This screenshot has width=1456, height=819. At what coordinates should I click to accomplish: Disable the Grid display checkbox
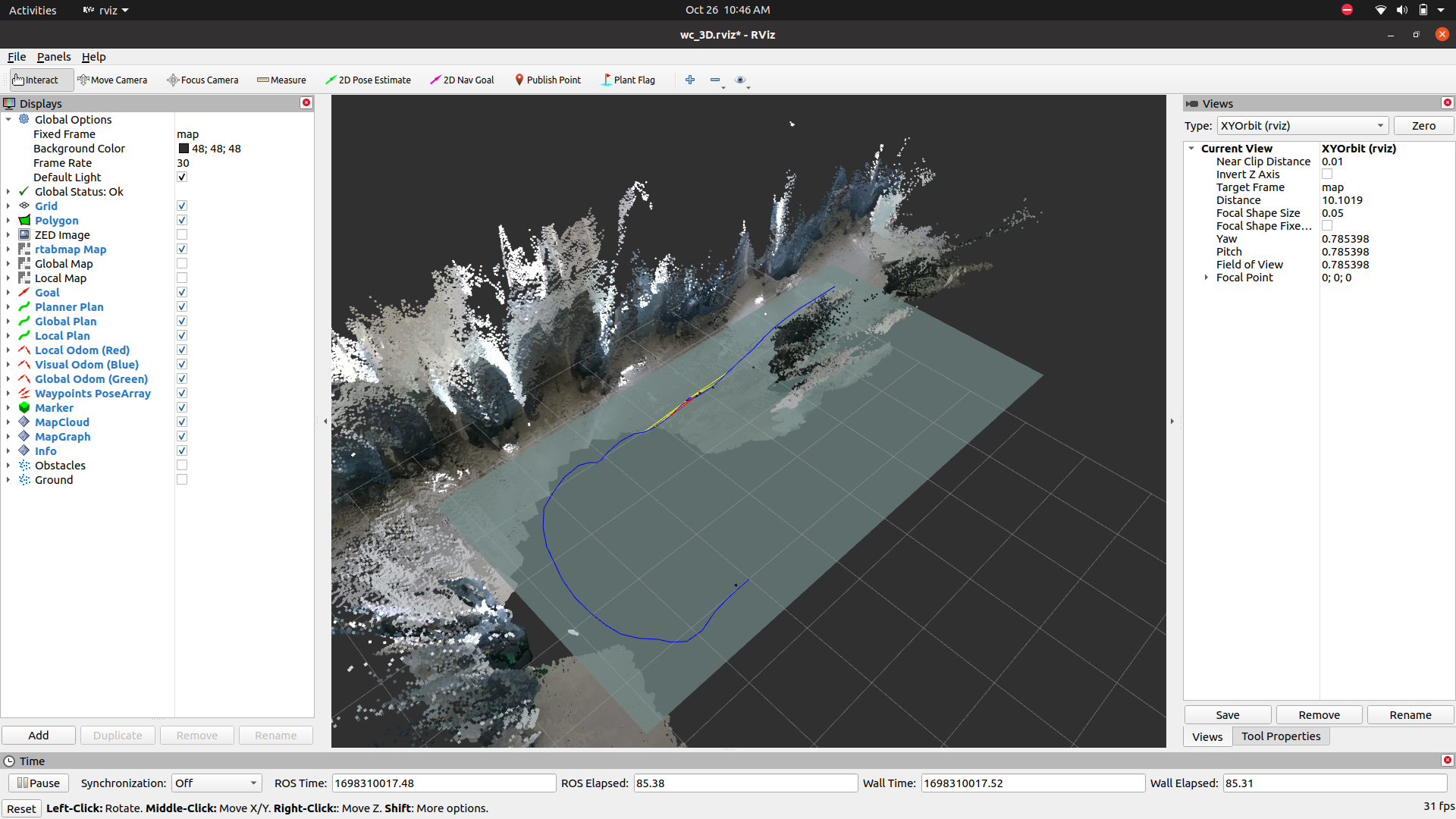[182, 206]
